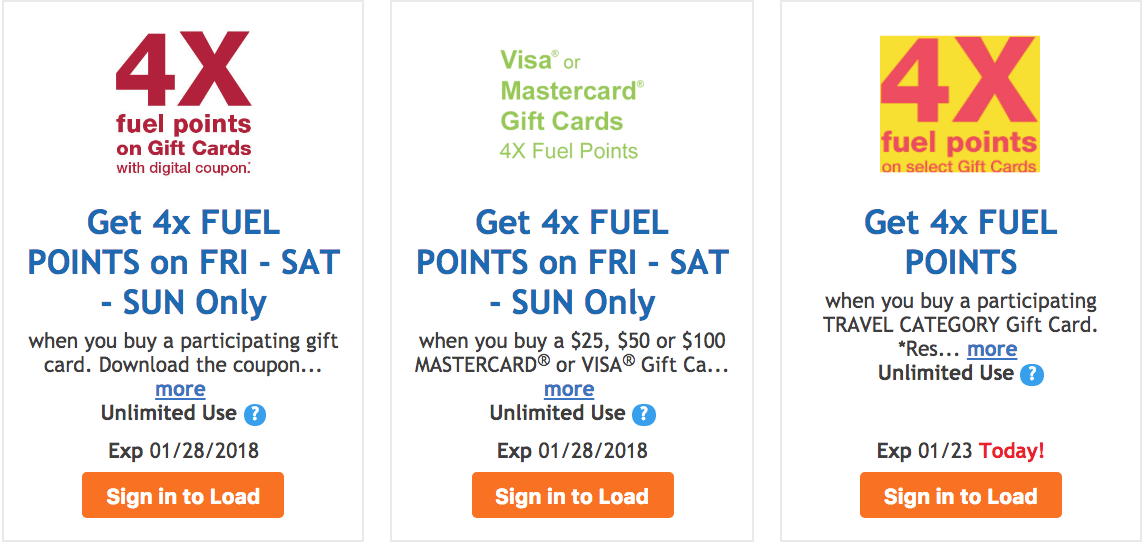Screen dimensions: 1142x542
Task: Click the middle coupon's FRI - SAT - SUN heading
Action: 572,262
